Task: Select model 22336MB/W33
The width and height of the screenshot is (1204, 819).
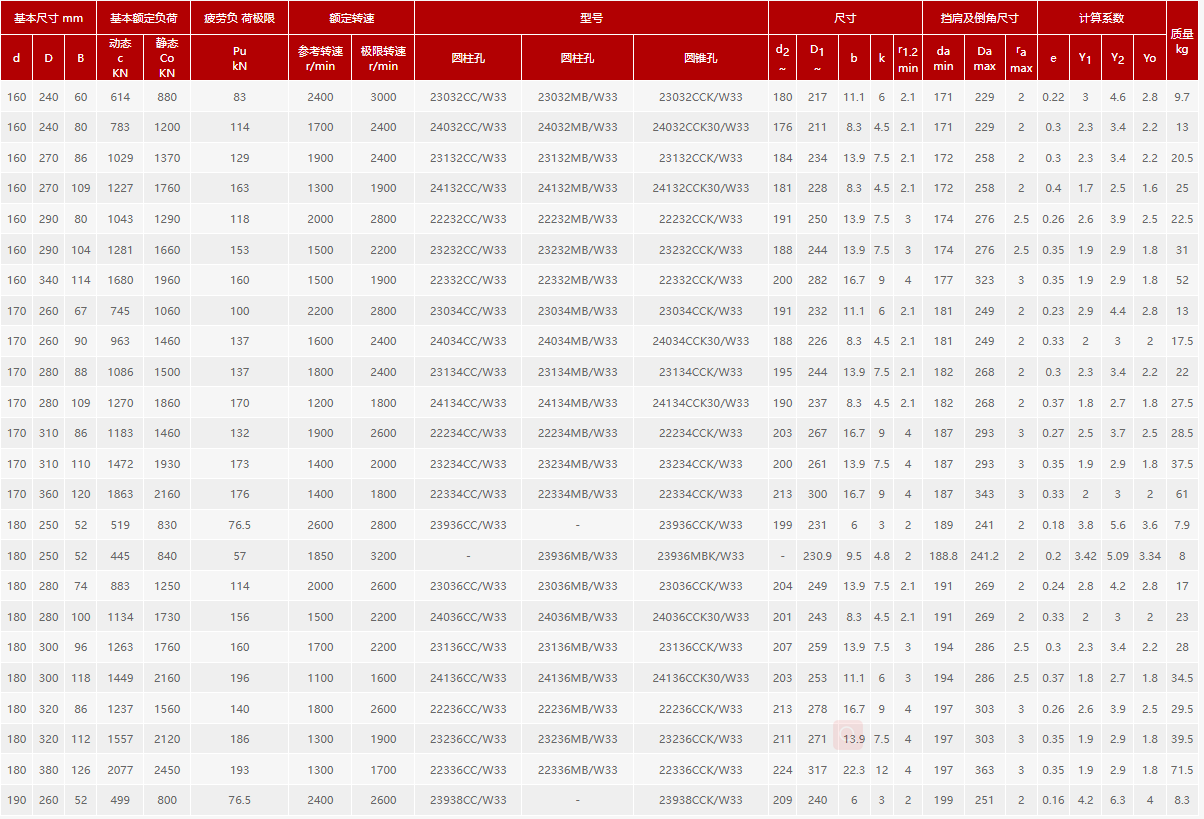Action: click(577, 770)
